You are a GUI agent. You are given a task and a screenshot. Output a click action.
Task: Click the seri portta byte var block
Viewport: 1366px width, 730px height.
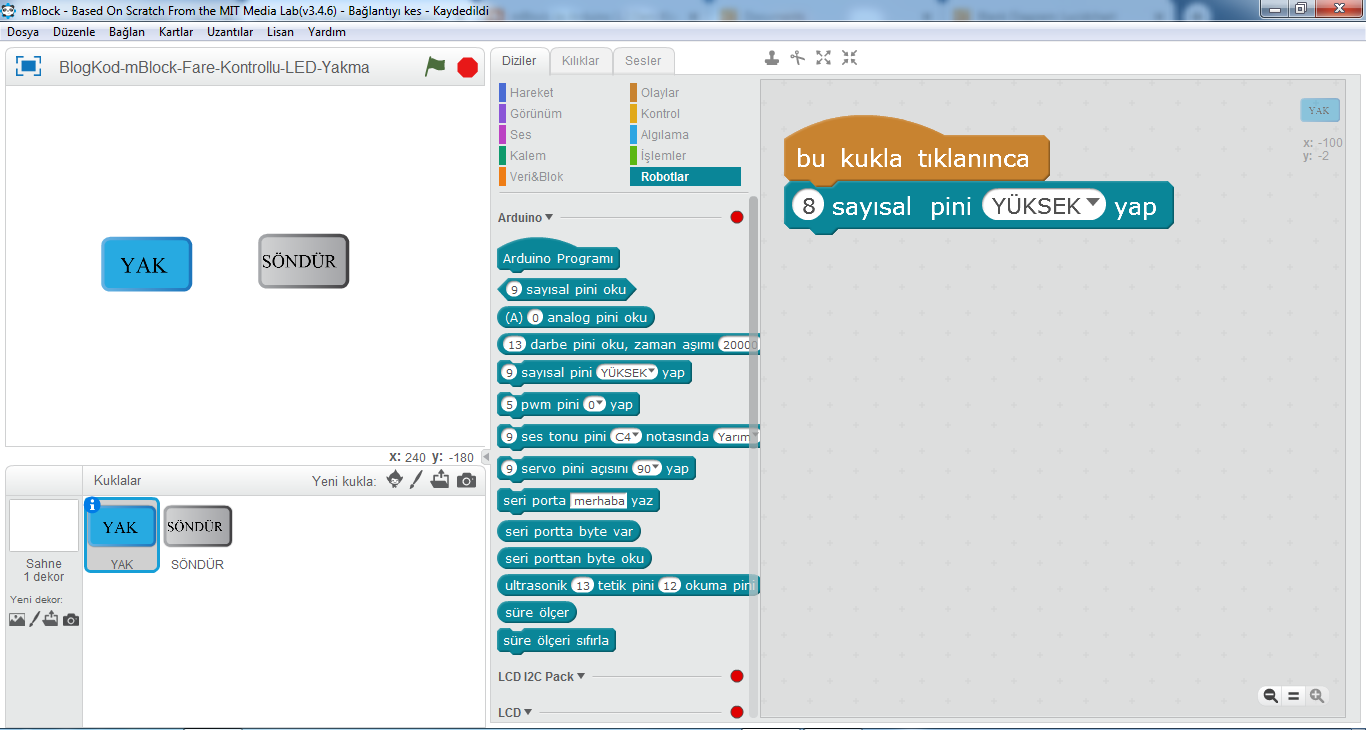click(569, 532)
